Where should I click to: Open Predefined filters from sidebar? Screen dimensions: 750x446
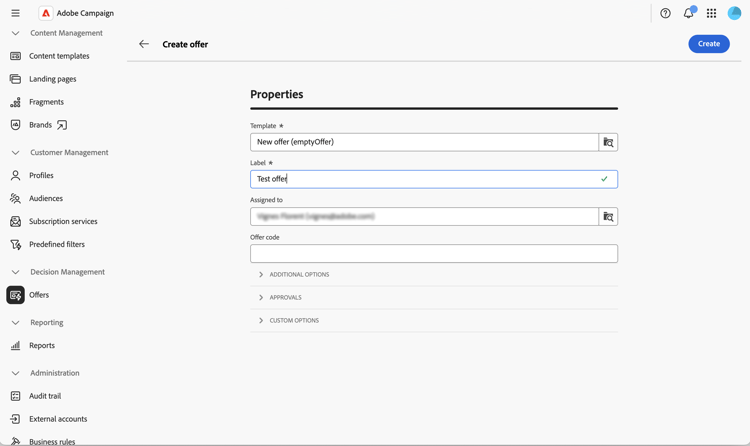click(57, 245)
